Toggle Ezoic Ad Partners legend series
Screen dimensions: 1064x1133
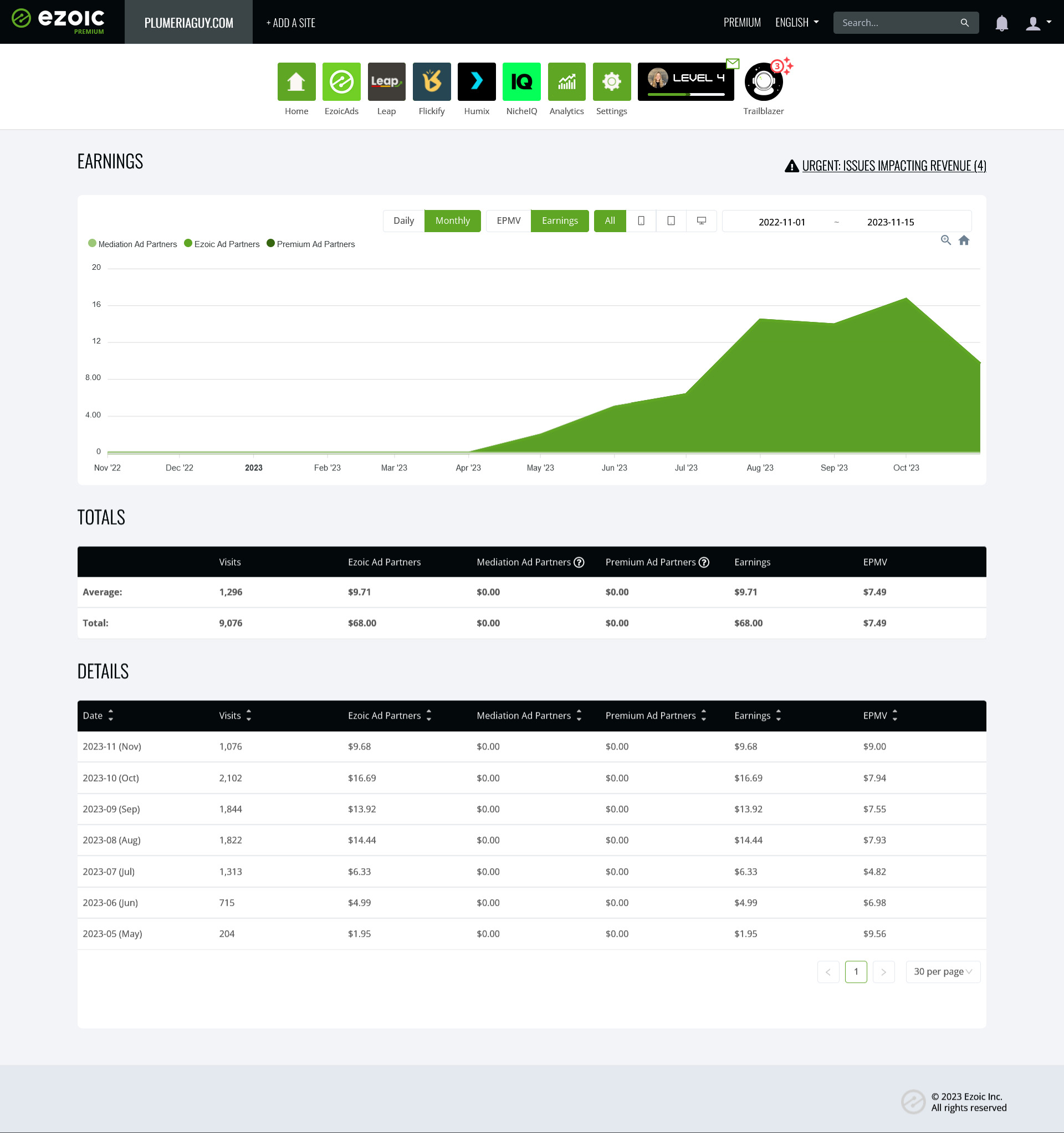pyautogui.click(x=222, y=244)
